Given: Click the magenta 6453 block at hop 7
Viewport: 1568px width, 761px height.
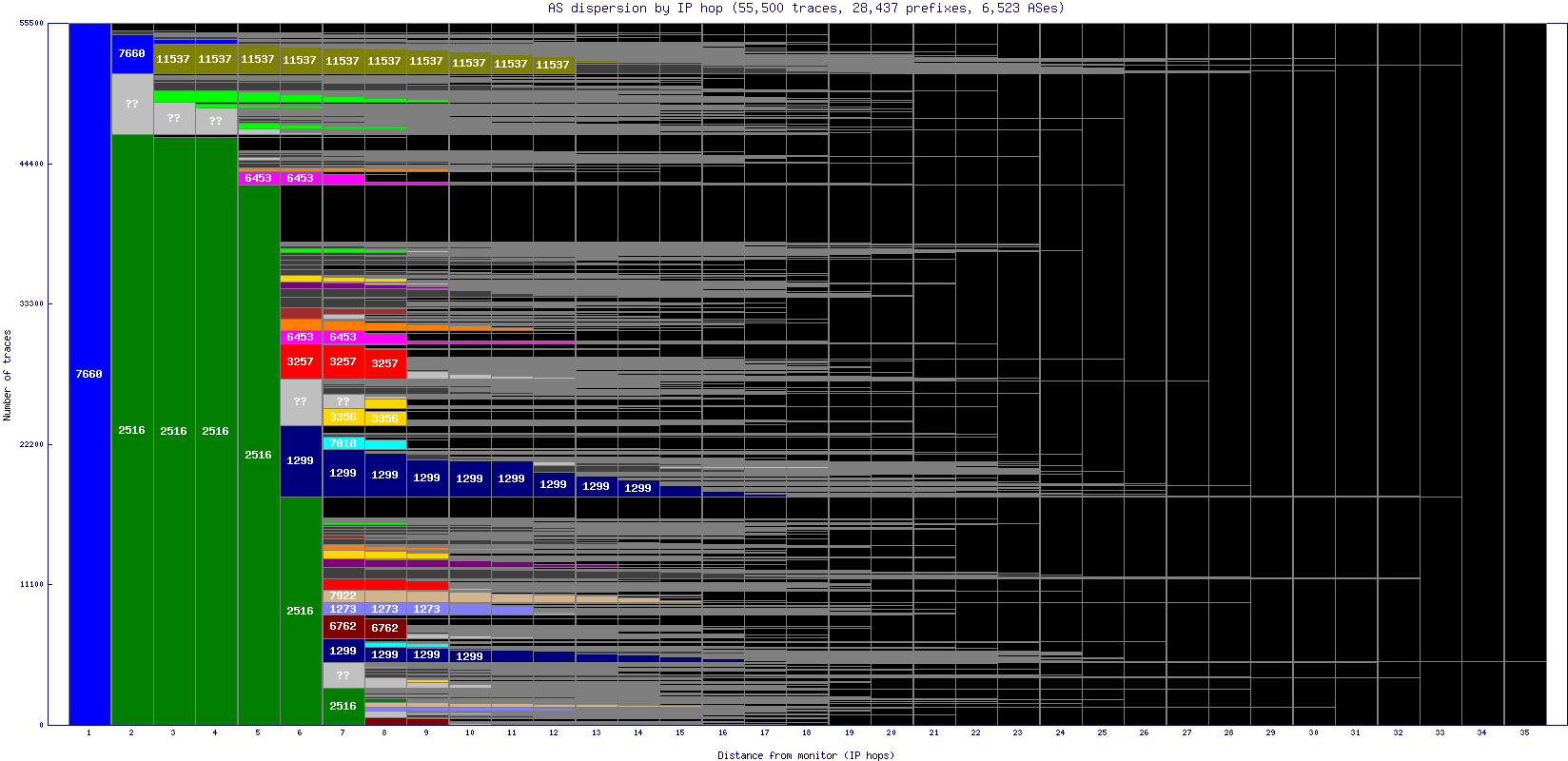Looking at the screenshot, I should coord(343,337).
